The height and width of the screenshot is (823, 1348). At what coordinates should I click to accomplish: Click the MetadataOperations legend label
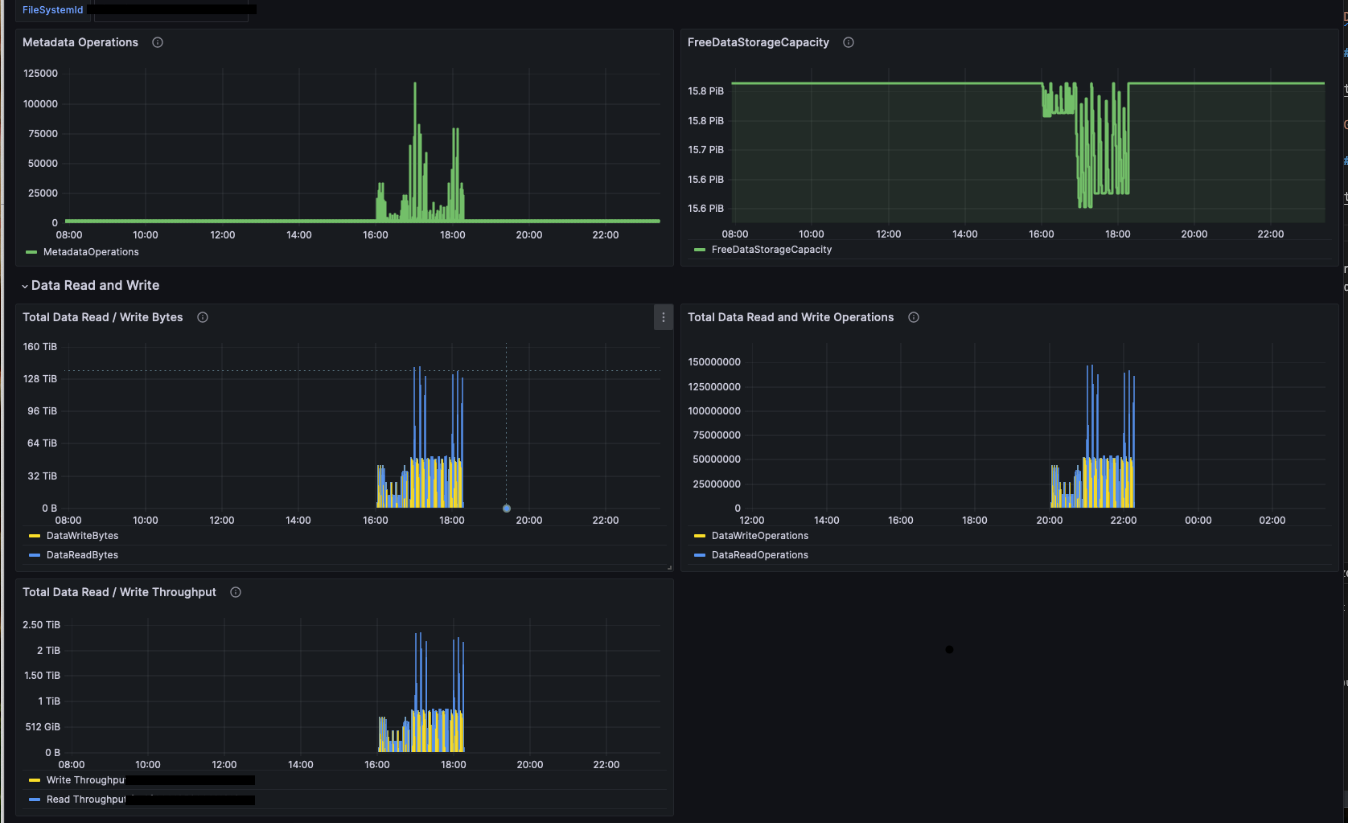point(90,252)
